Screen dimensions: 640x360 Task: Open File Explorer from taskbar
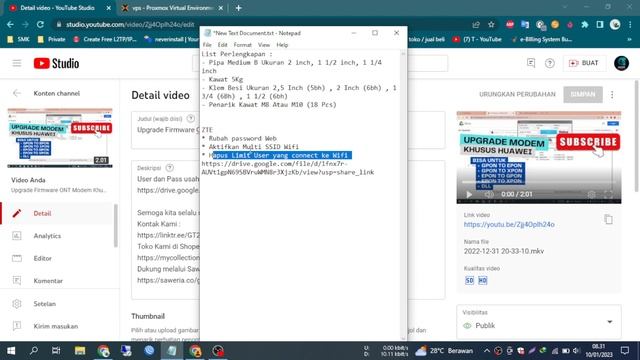tap(80, 351)
